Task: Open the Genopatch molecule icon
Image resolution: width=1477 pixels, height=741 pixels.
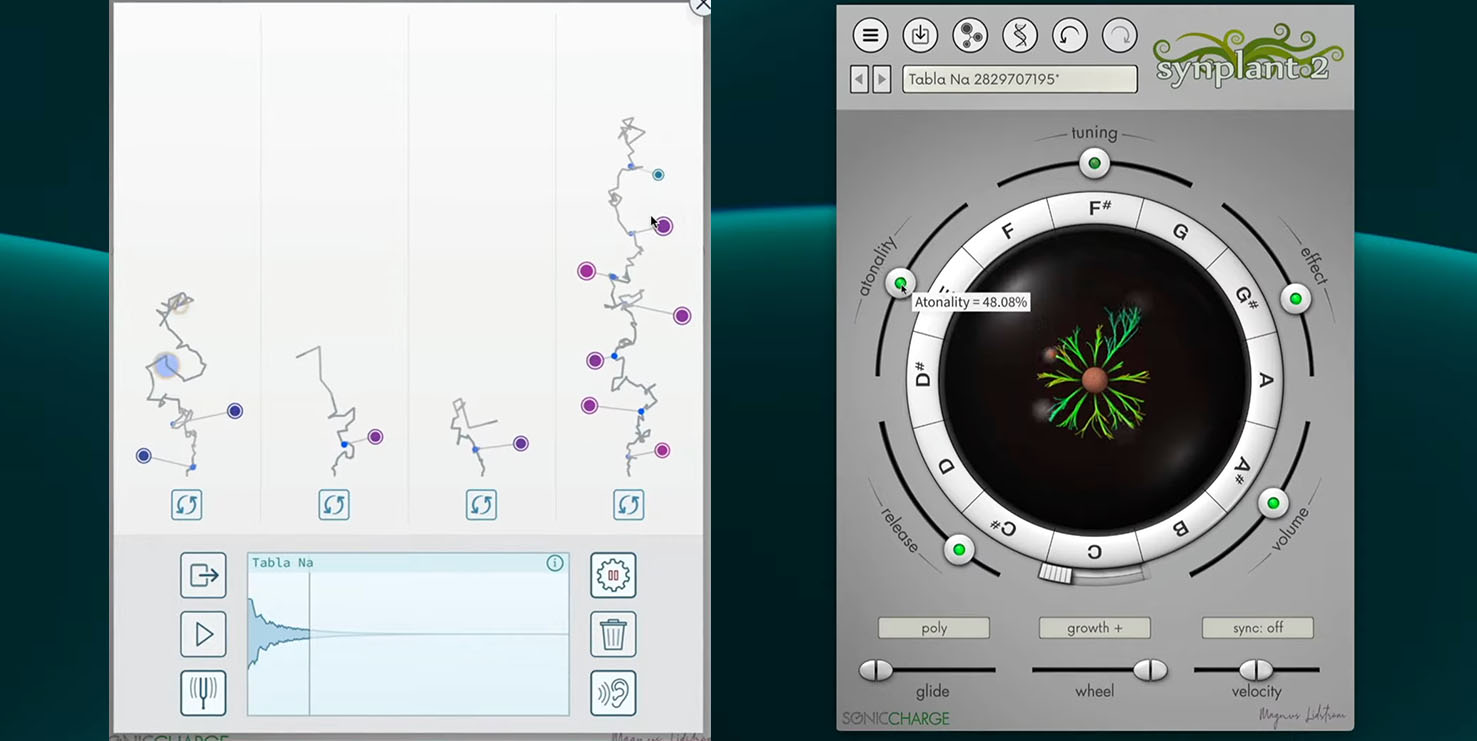Action: 970,35
